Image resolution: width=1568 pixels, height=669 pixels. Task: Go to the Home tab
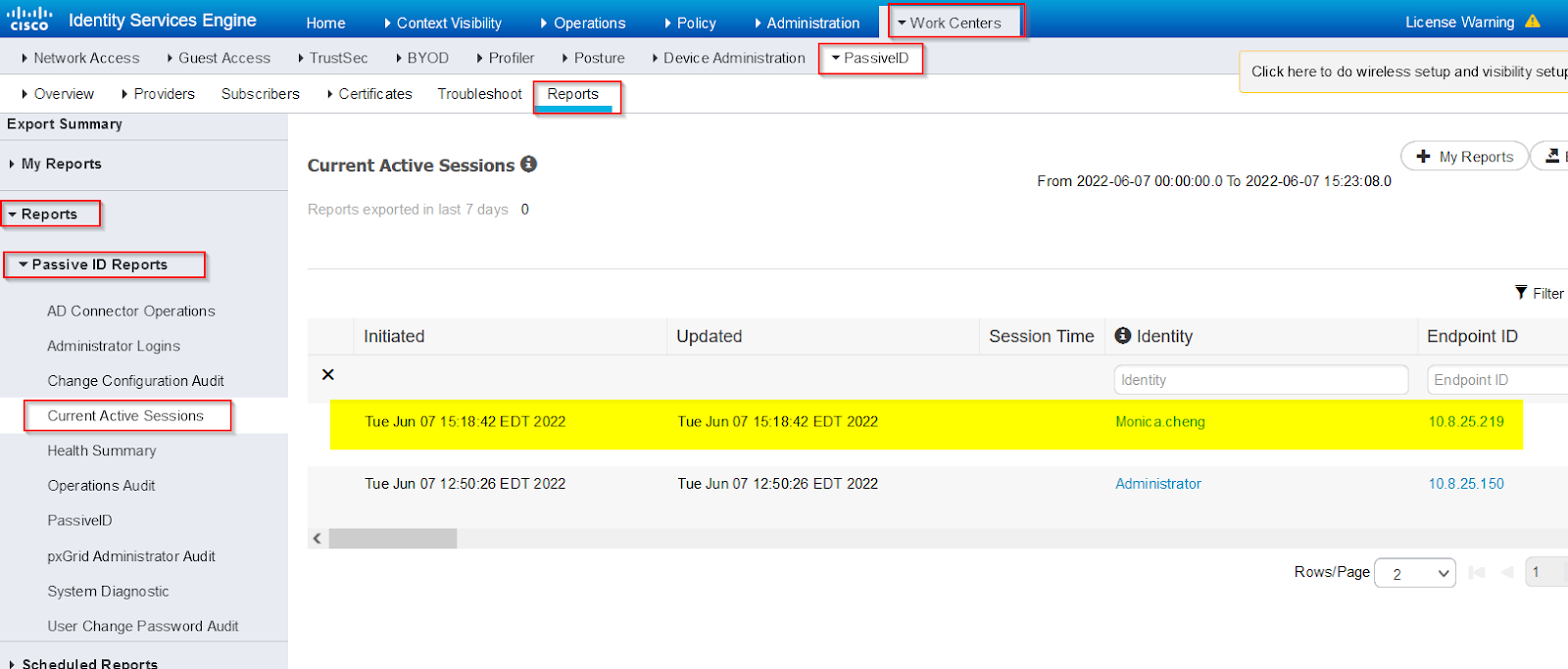(x=325, y=23)
